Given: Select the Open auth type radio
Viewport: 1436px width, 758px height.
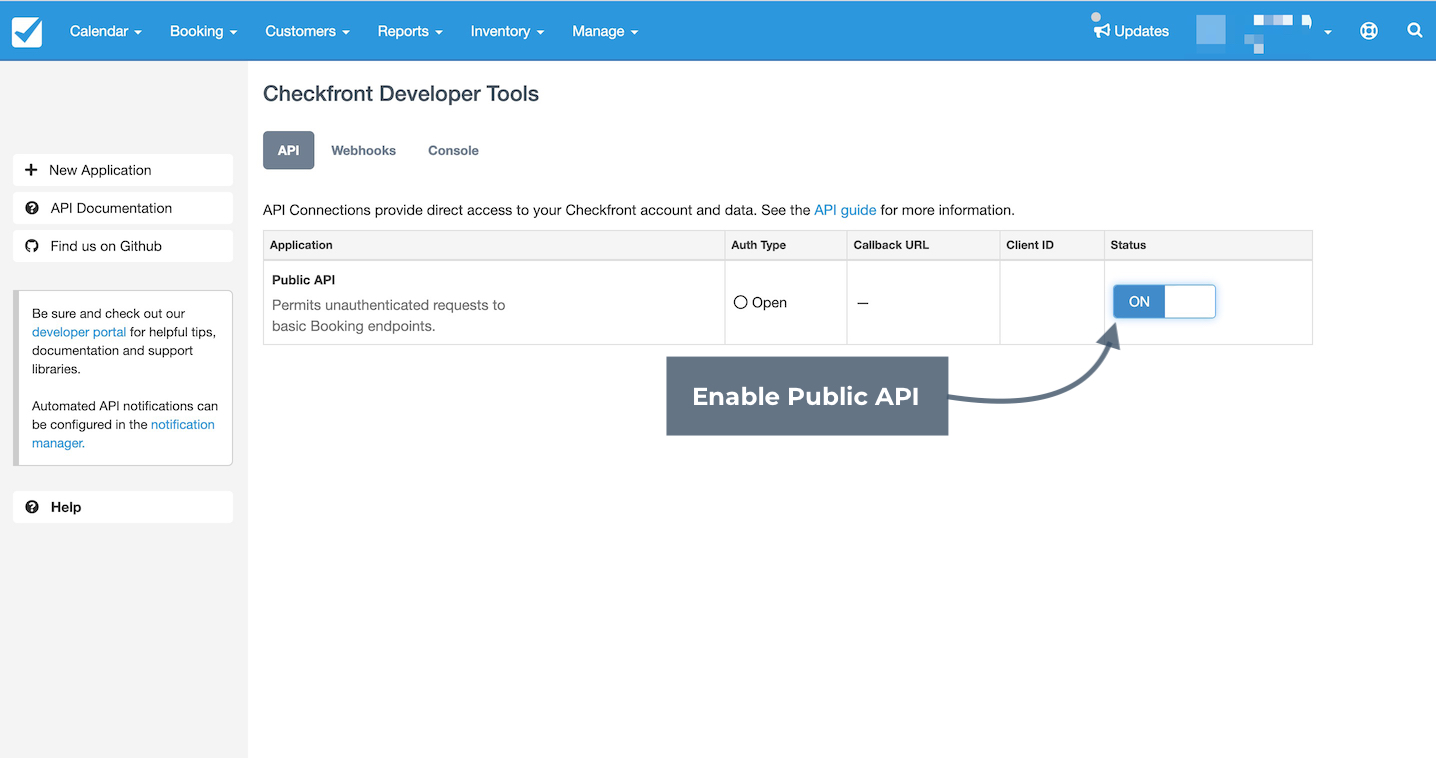Looking at the screenshot, I should tap(741, 302).
